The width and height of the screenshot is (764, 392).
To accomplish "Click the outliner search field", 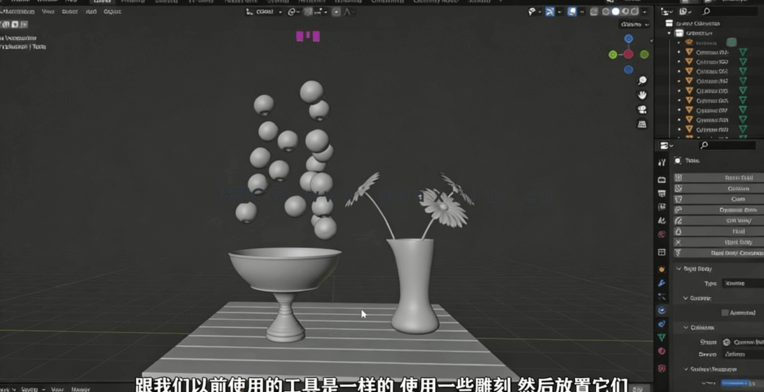I will (731, 11).
